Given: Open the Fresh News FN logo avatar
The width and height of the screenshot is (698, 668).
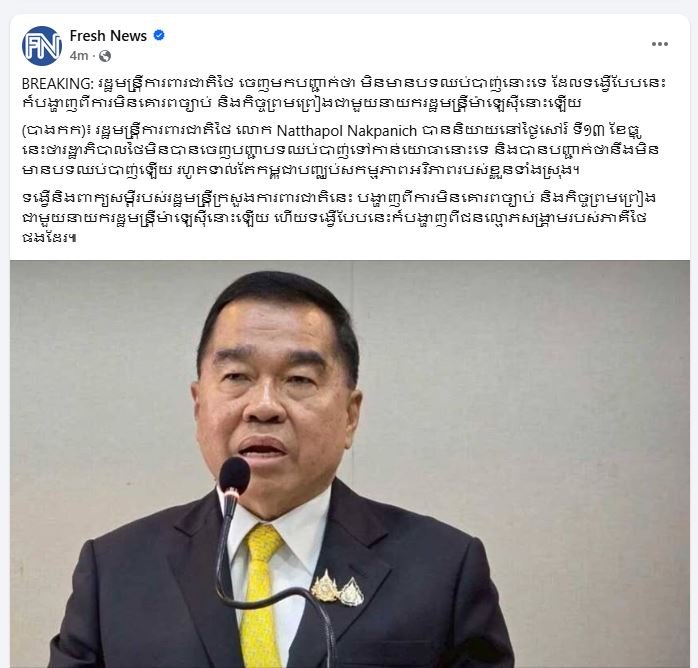Looking at the screenshot, I should pos(42,45).
